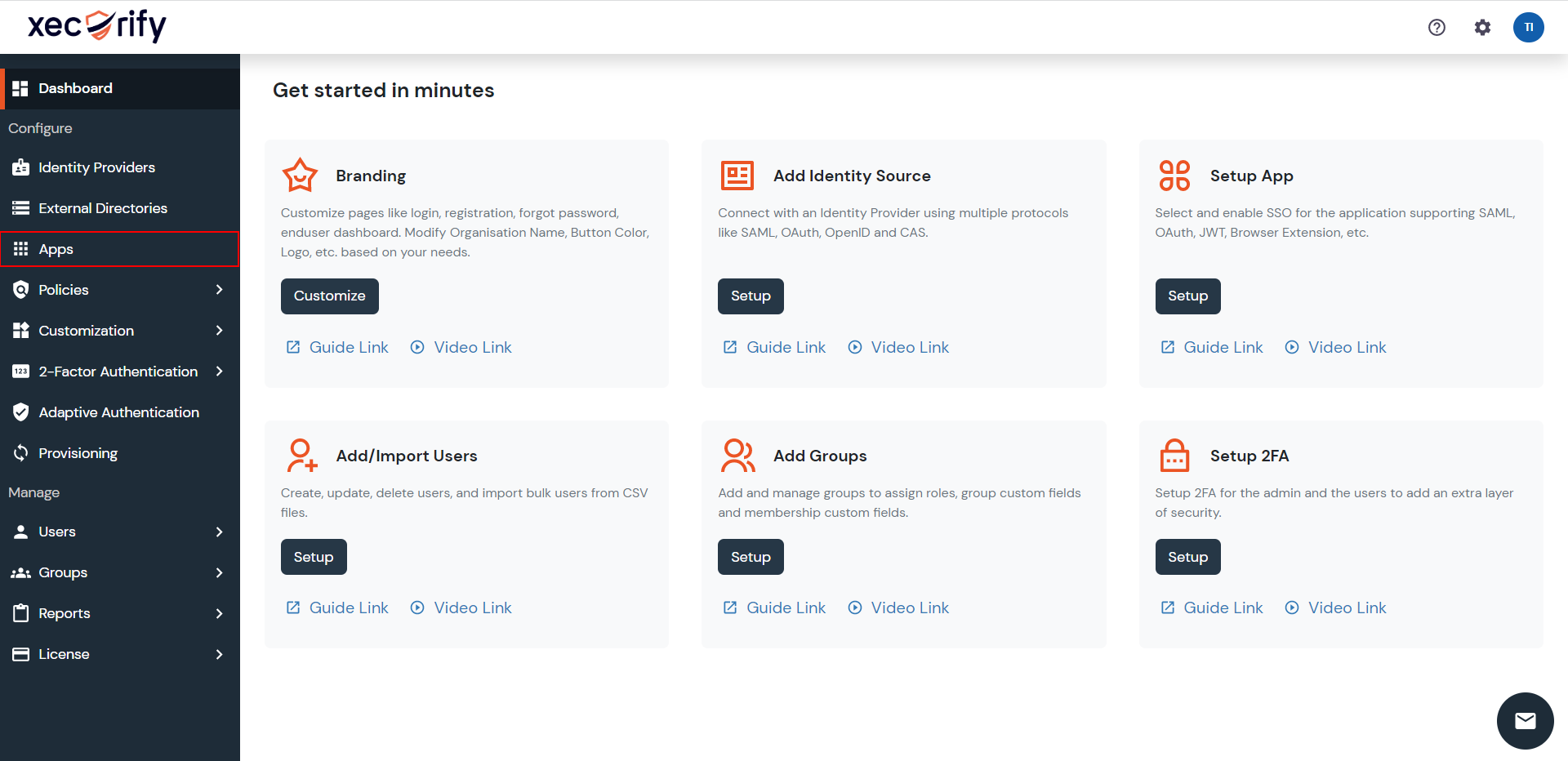The image size is (1568, 761).
Task: Click the Customization widgets icon
Action: (x=20, y=331)
